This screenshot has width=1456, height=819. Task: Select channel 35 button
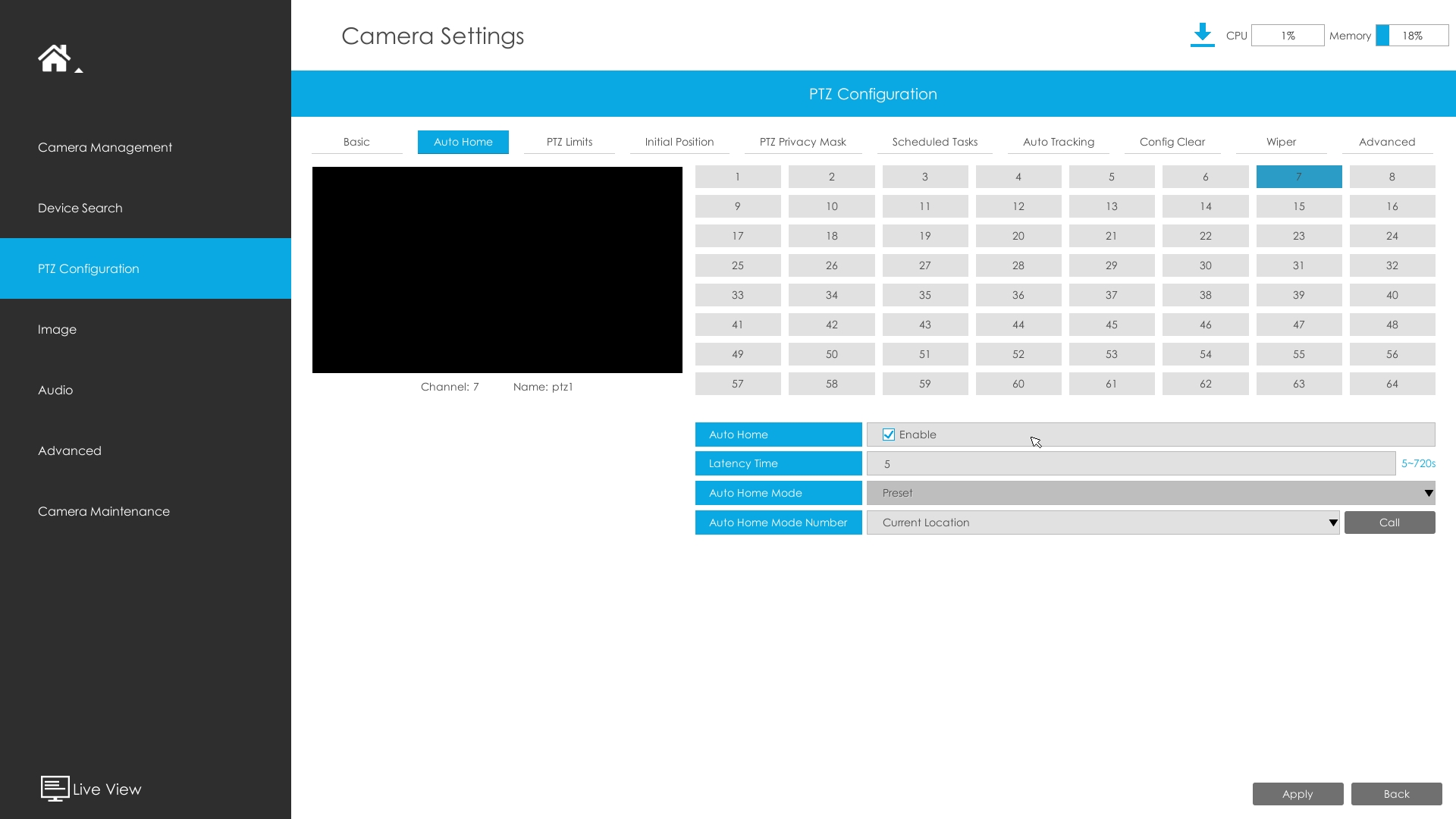click(925, 295)
